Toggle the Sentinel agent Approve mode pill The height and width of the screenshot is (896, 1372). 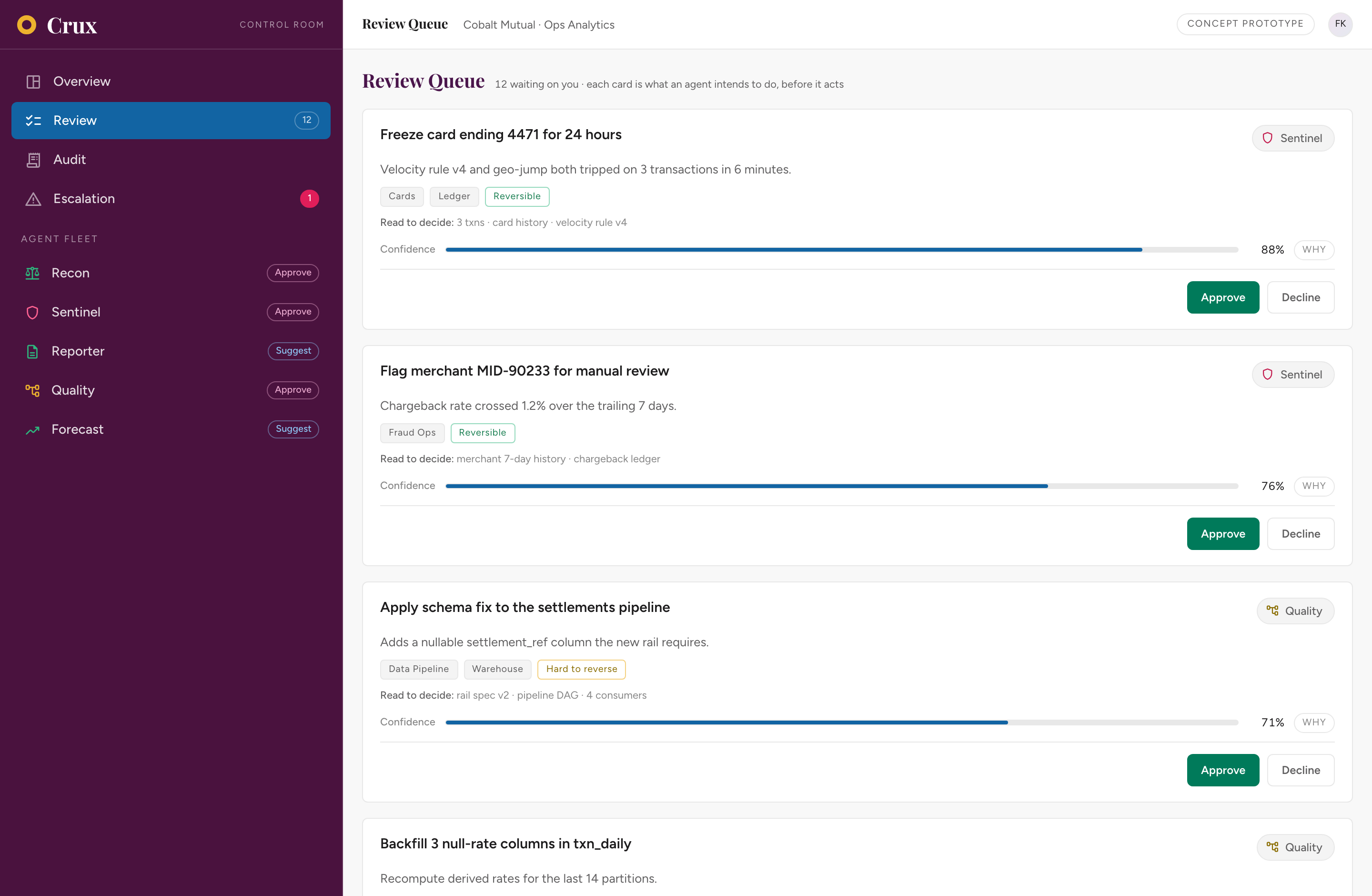click(293, 312)
